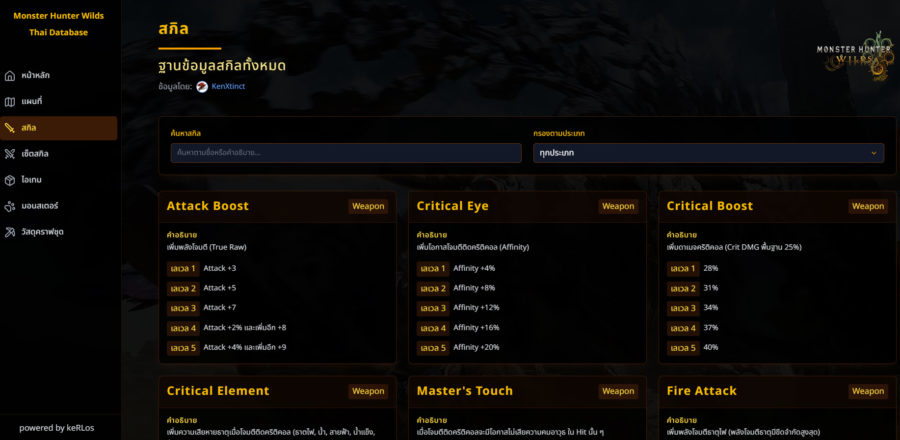Open the แผนที่ menu item
The width and height of the screenshot is (900, 440).
point(59,102)
